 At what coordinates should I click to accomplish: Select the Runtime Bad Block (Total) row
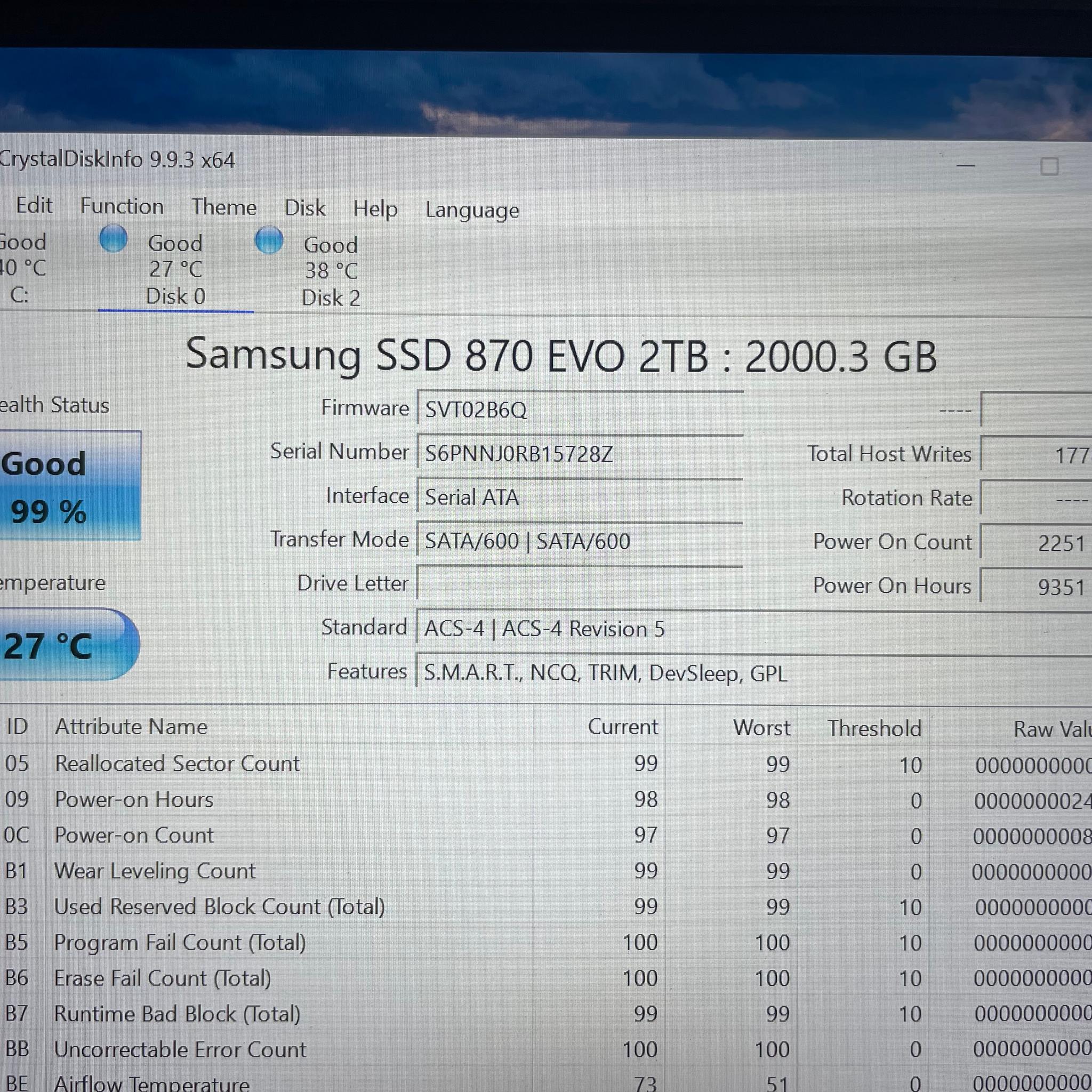click(546, 1014)
